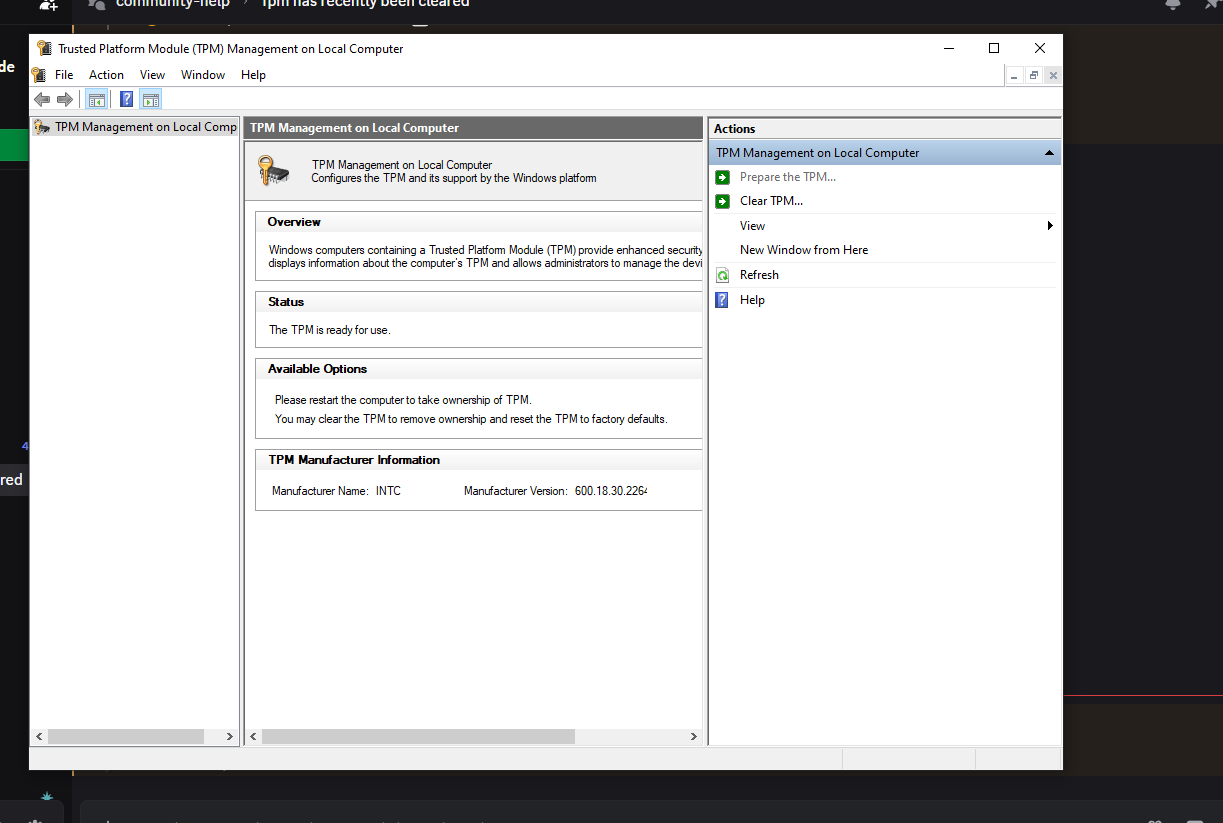The height and width of the screenshot is (823, 1223).
Task: Click the greyed arrow icon beside Prepare the TPM
Action: (723, 177)
